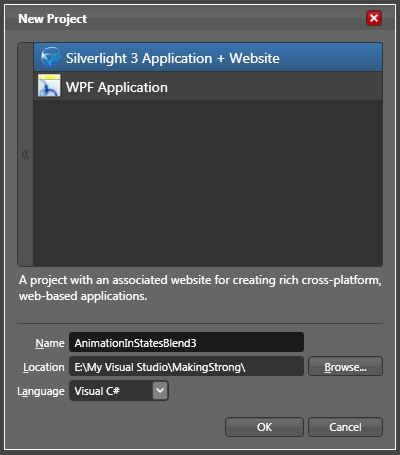The width and height of the screenshot is (400, 455).
Task: Click the Name input field
Action: click(186, 342)
